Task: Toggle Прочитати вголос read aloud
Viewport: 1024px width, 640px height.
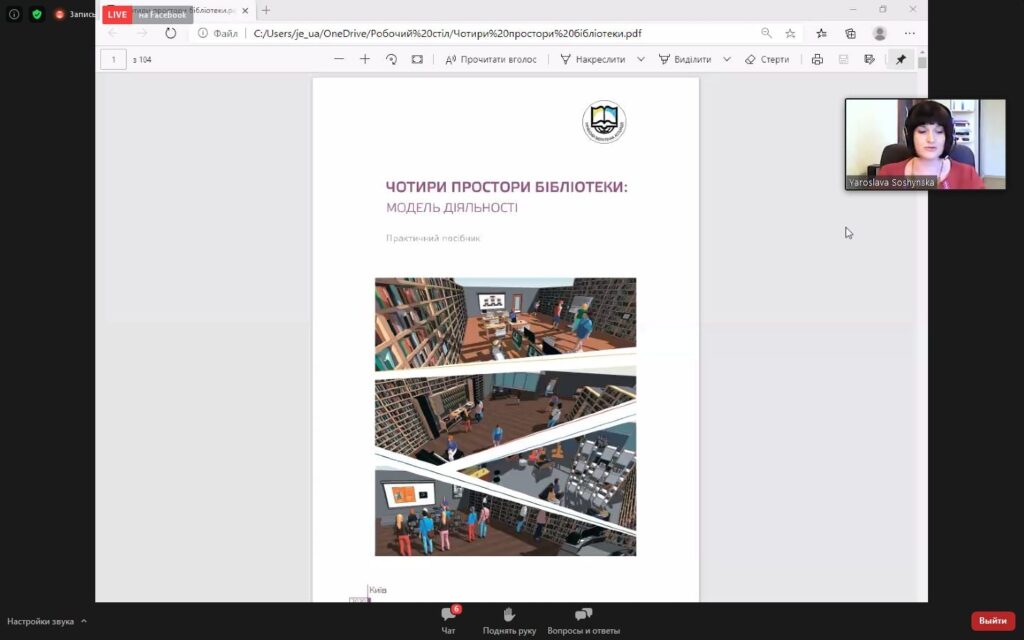Action: coord(491,59)
